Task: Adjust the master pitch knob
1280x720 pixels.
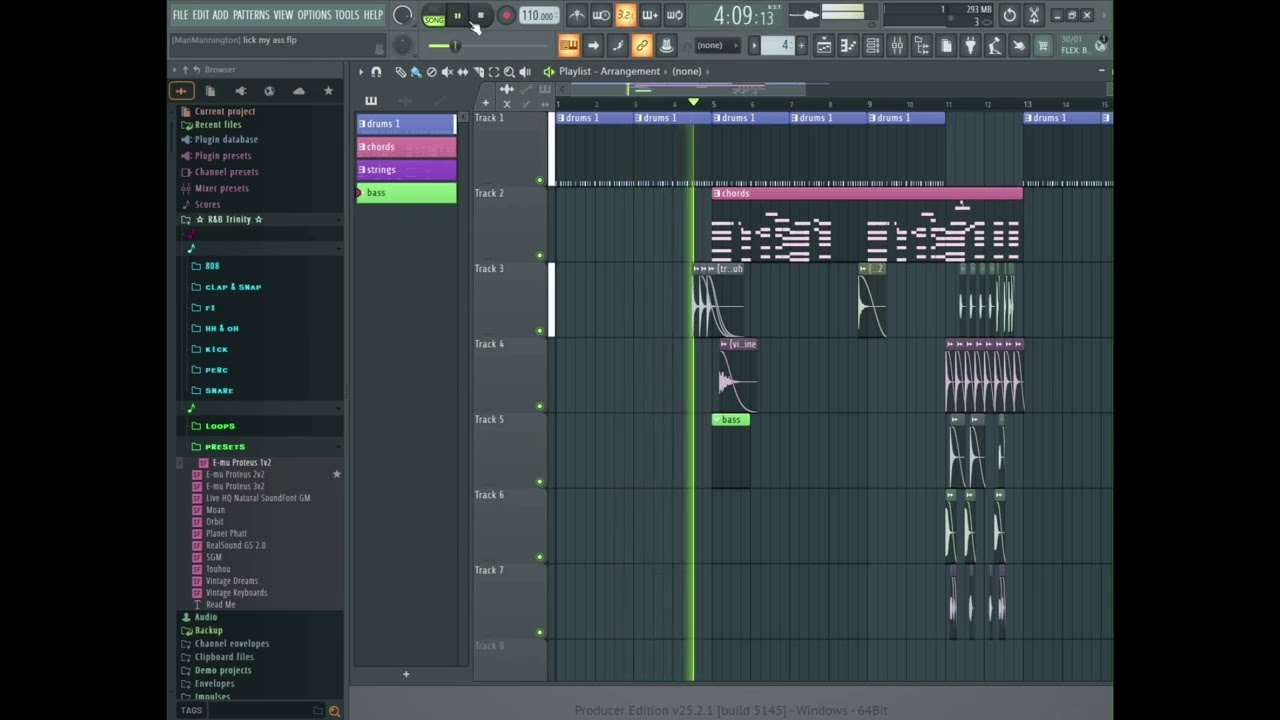Action: (x=403, y=45)
